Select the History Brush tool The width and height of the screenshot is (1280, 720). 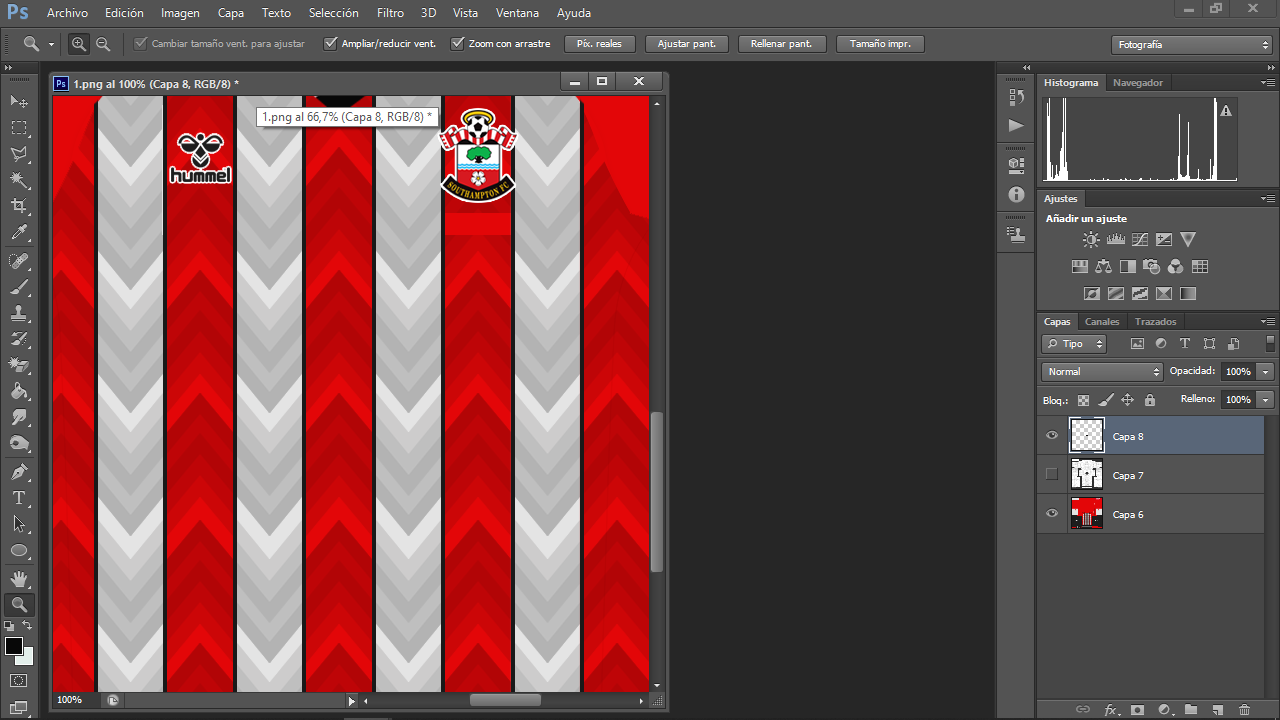point(19,339)
